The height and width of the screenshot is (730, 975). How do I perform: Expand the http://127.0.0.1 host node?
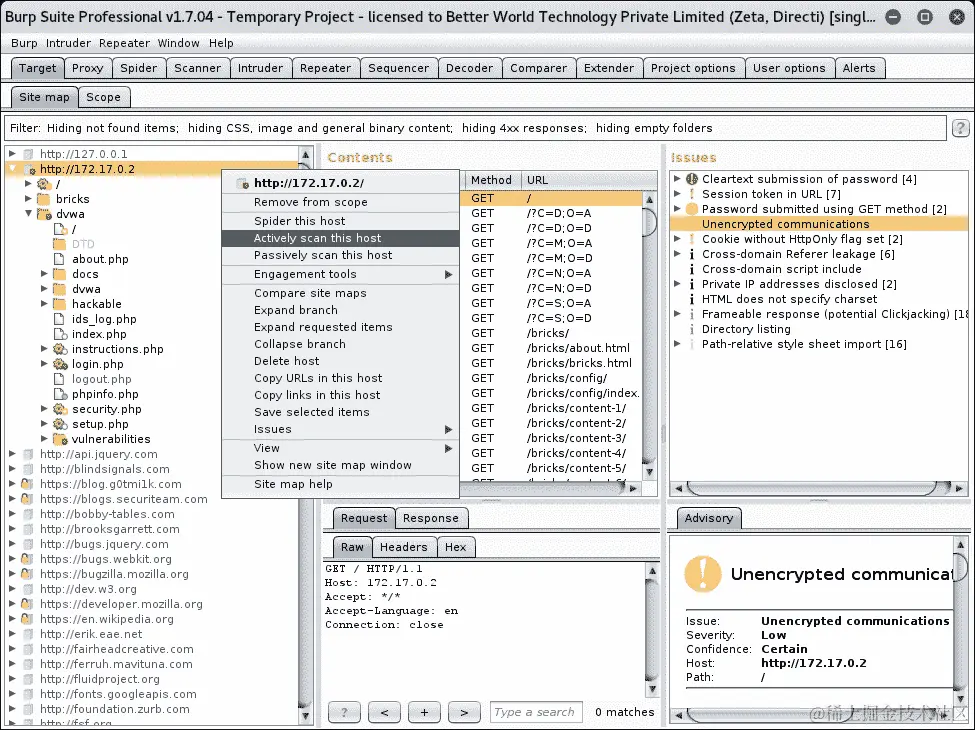(x=12, y=154)
